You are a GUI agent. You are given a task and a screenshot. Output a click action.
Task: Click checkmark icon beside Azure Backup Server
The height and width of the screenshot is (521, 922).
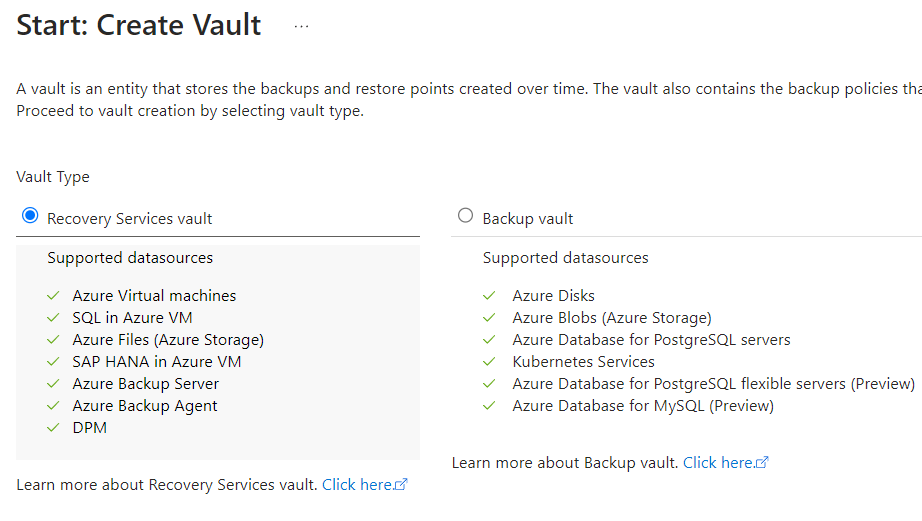[x=53, y=384]
